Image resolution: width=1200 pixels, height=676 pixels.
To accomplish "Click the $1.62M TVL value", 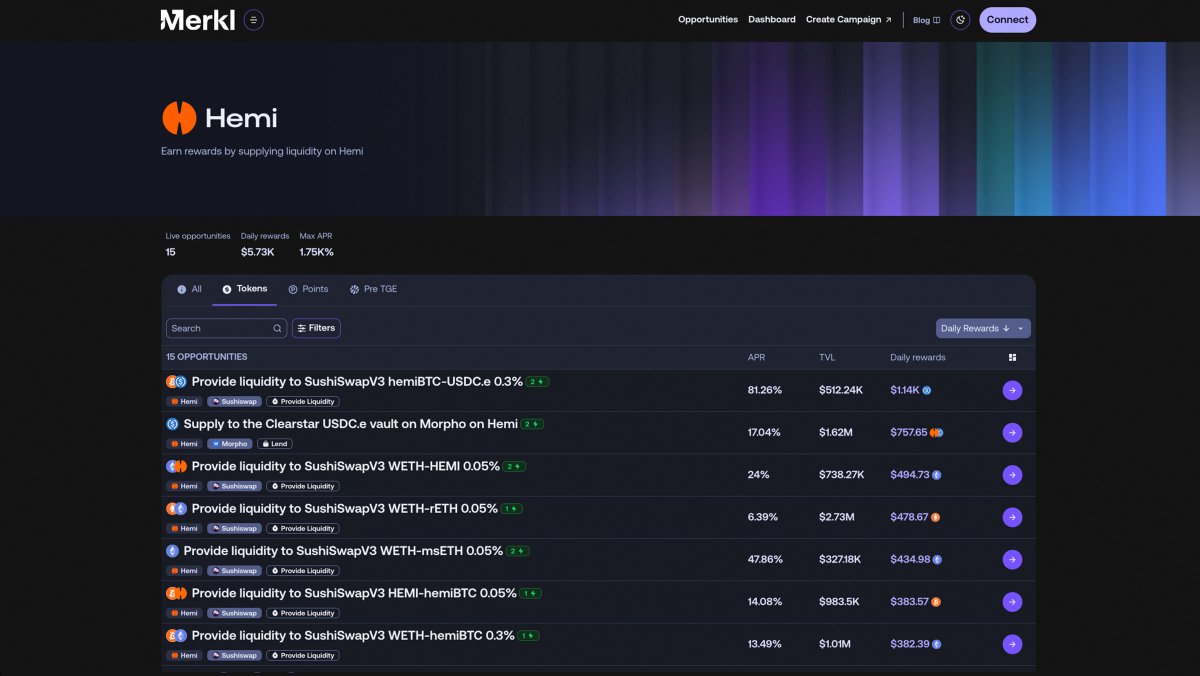I will coord(835,433).
